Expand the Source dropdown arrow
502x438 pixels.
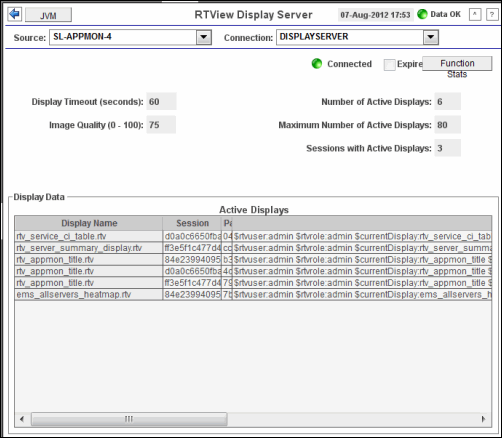click(x=204, y=37)
